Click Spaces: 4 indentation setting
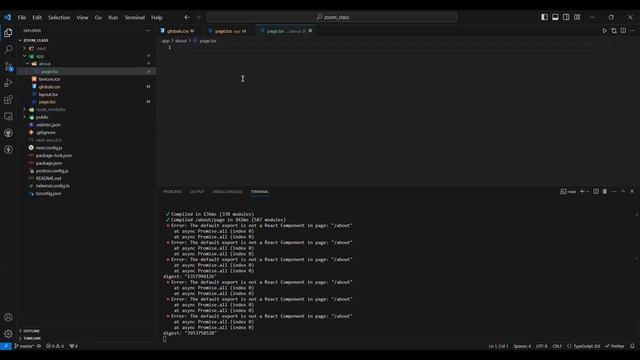Image resolution: width=640 pixels, height=360 pixels. click(522, 346)
